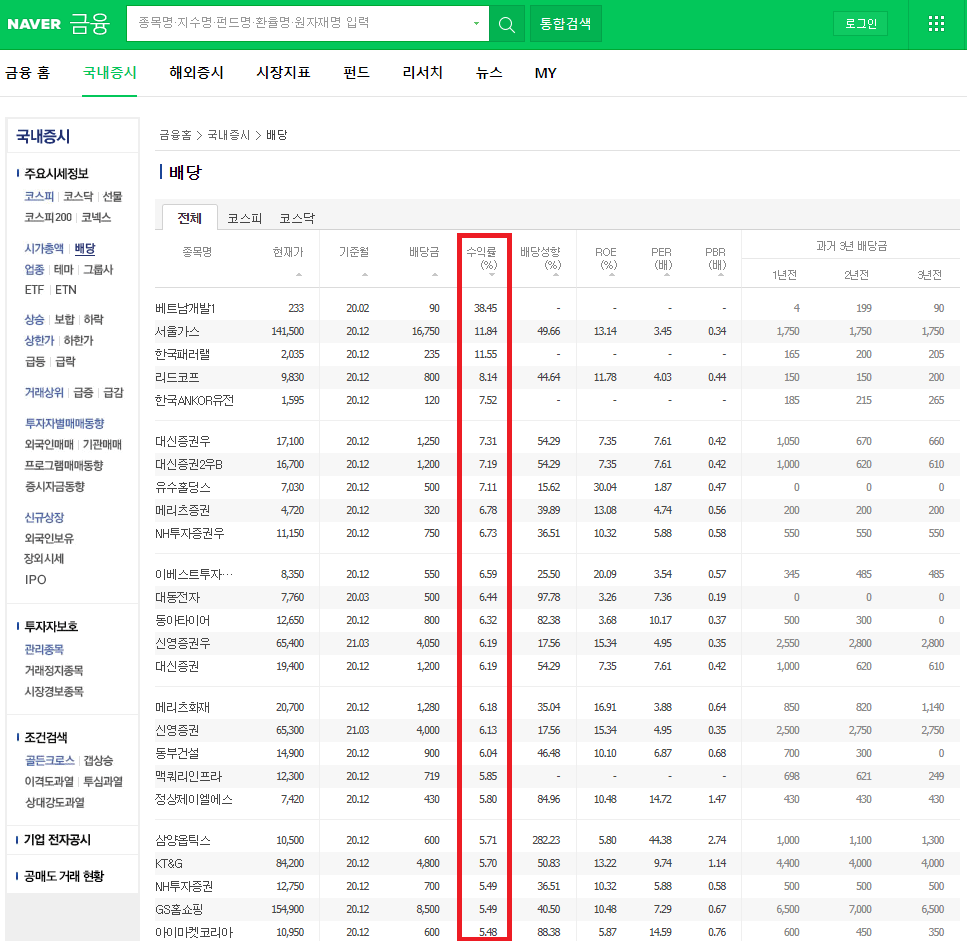Open the MY menu
Image resolution: width=967 pixels, height=941 pixels.
click(x=545, y=73)
